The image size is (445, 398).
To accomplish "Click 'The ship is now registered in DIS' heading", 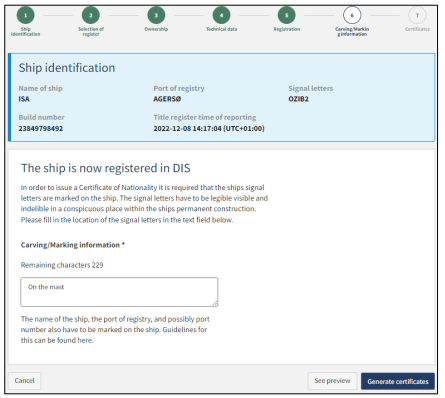I will (106, 168).
